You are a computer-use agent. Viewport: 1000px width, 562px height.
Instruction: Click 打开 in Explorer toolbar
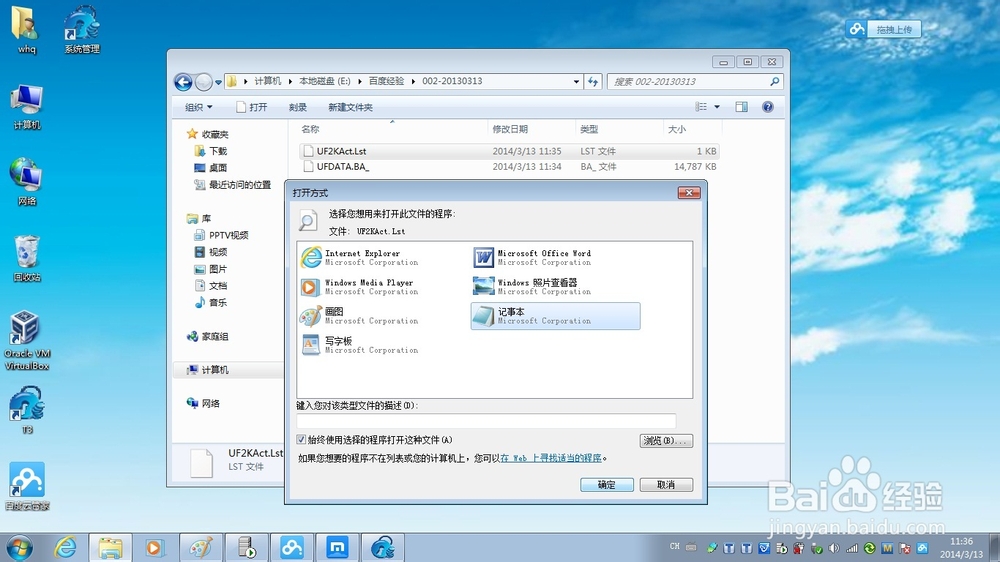point(252,107)
